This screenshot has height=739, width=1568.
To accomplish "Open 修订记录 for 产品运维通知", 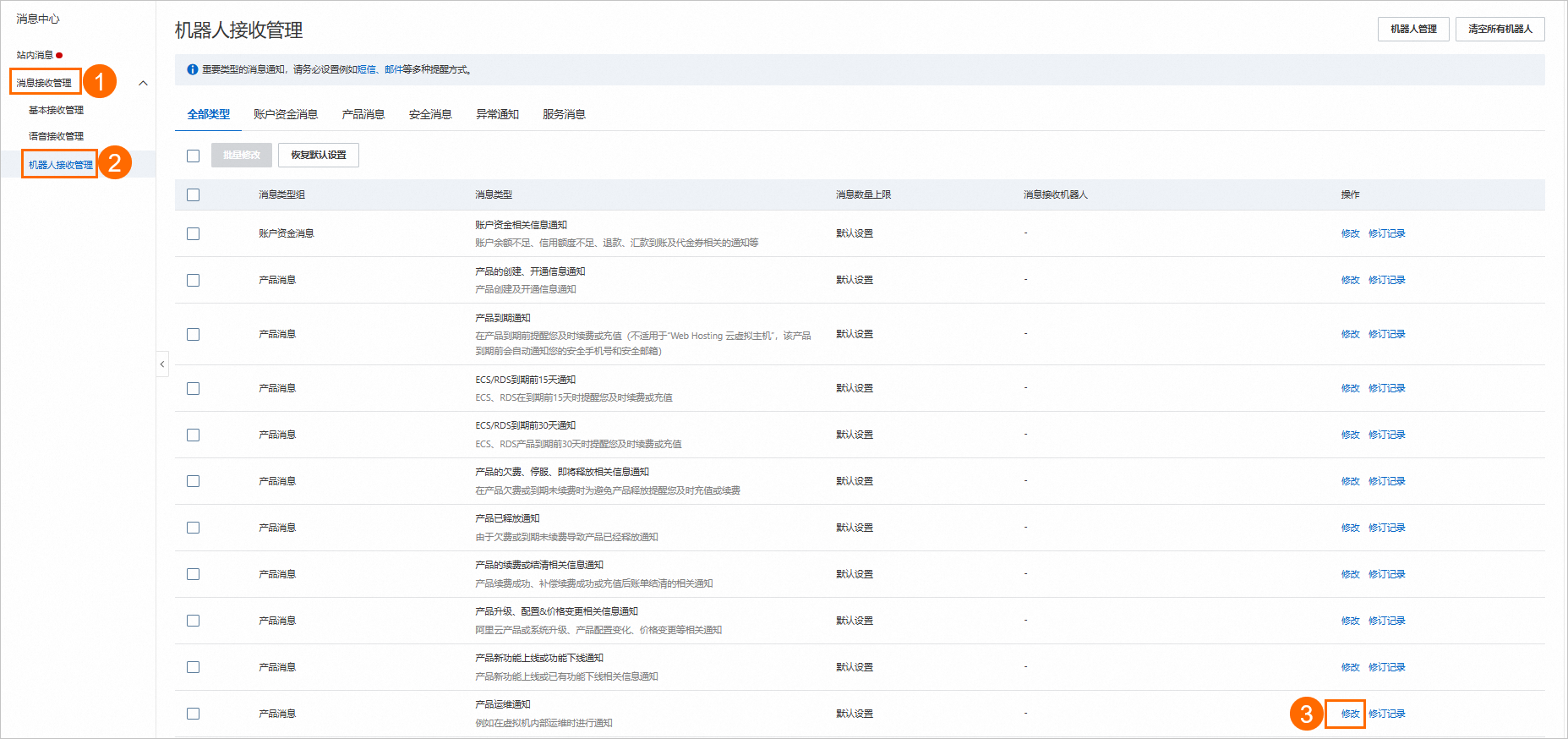I will [1386, 714].
